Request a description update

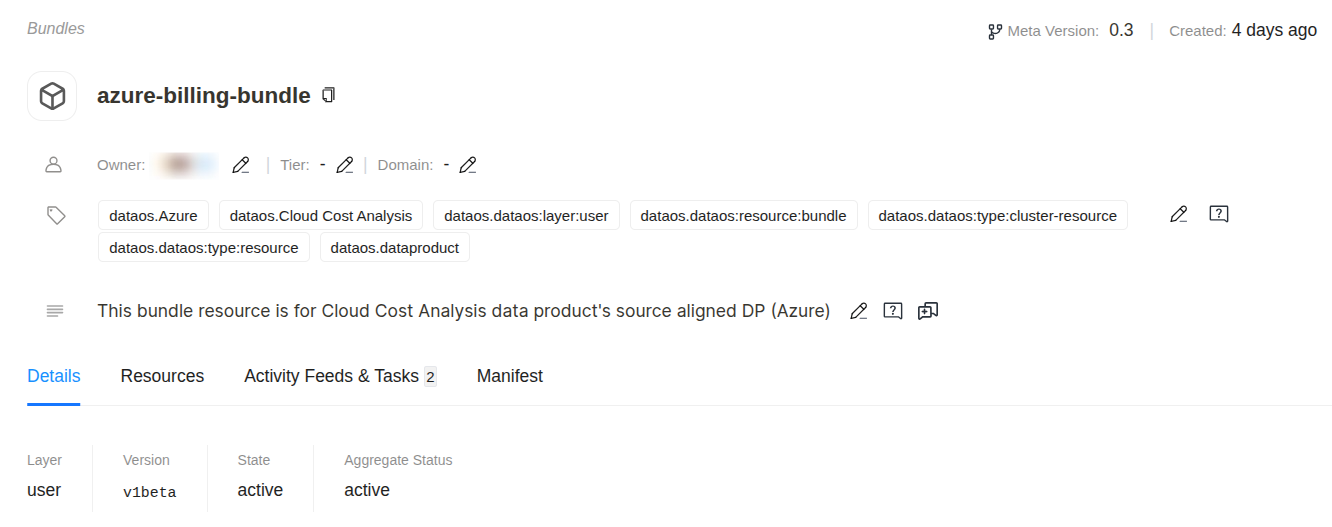pyautogui.click(x=893, y=311)
